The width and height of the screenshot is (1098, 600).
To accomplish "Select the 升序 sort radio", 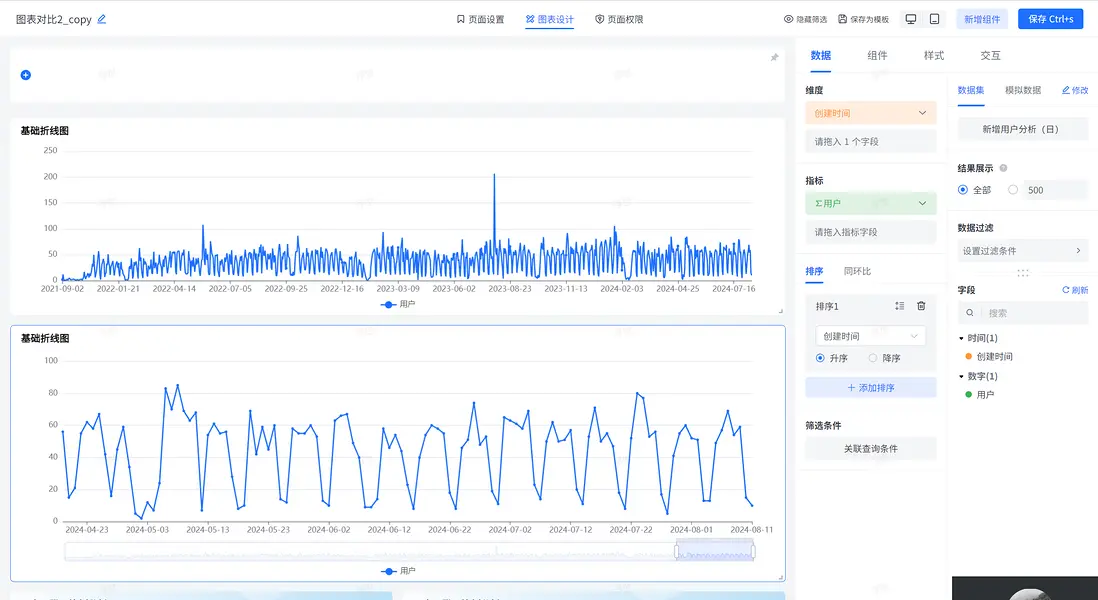I will tap(821, 358).
